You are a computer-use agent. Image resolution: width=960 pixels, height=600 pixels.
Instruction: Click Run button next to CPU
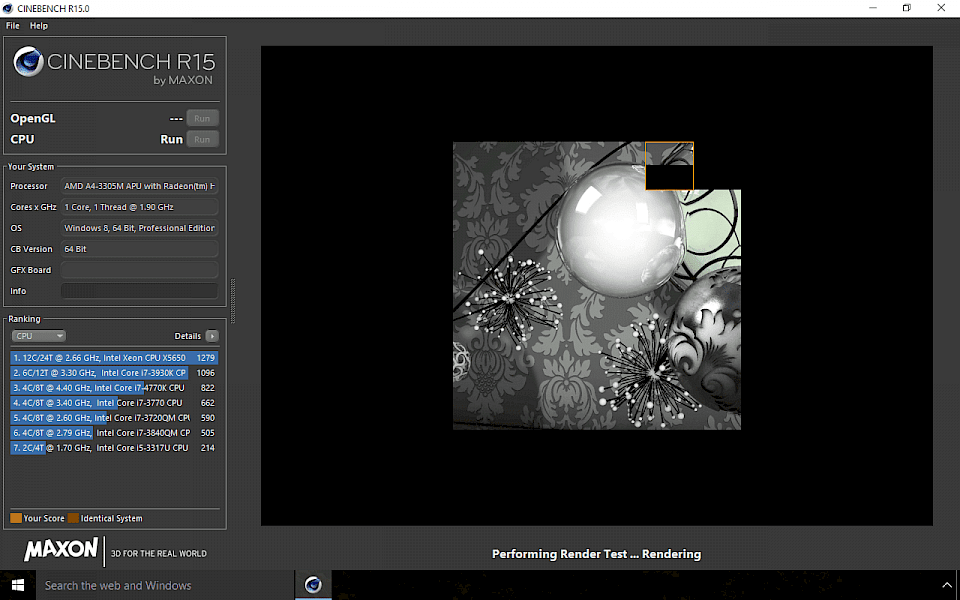click(x=202, y=139)
